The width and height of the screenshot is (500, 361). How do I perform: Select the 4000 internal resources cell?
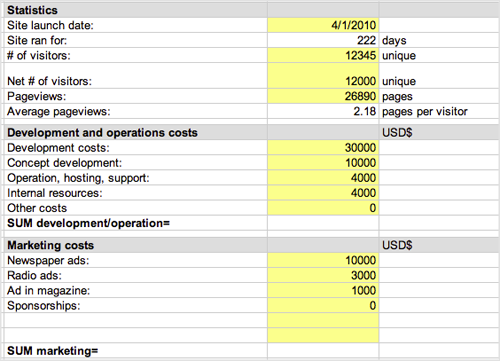point(323,193)
